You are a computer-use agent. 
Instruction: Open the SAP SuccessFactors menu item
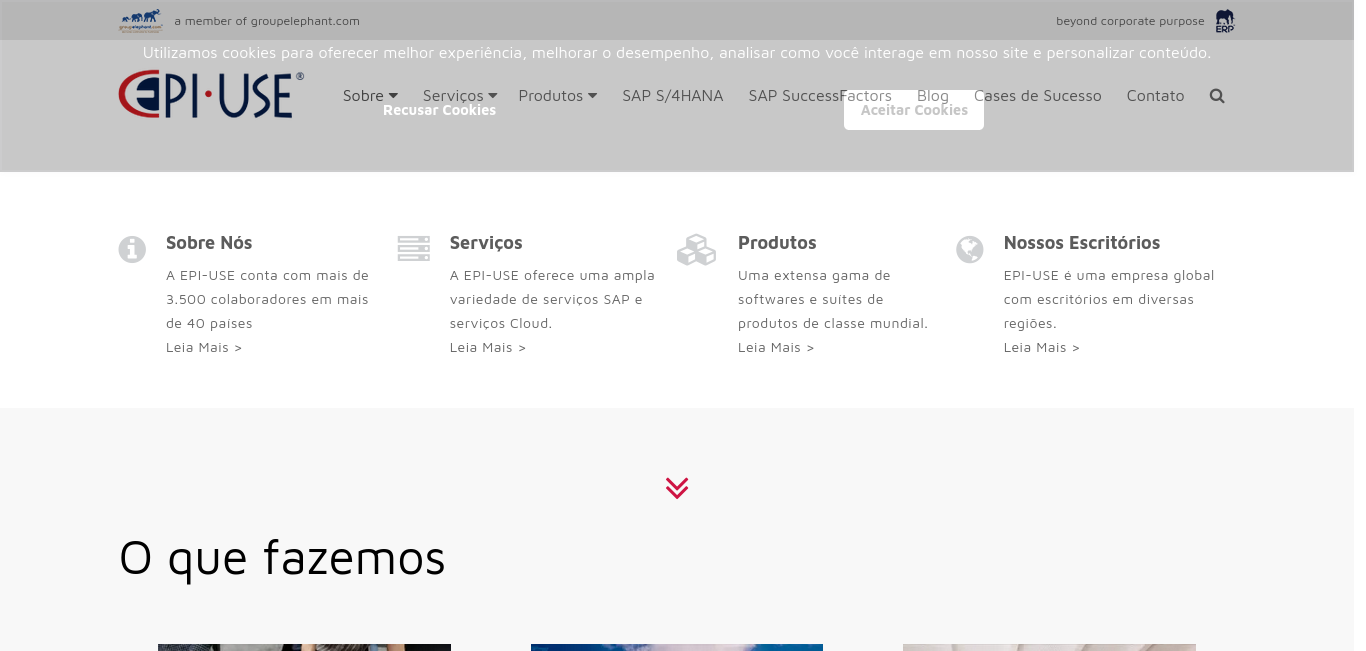coord(820,96)
